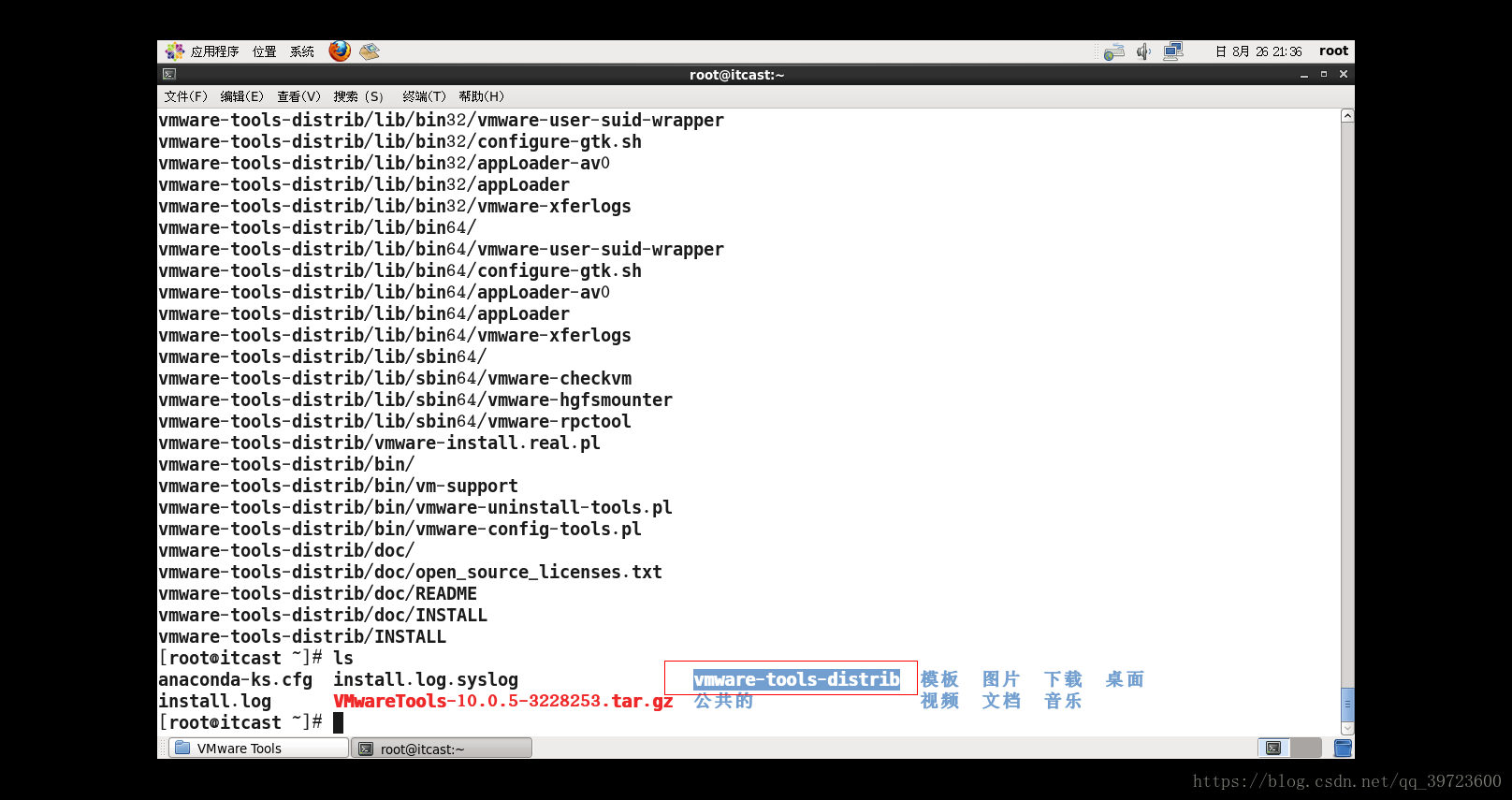Viewport: 1512px width, 800px height.
Task: Open the 终端(T) menu
Action: 424,96
